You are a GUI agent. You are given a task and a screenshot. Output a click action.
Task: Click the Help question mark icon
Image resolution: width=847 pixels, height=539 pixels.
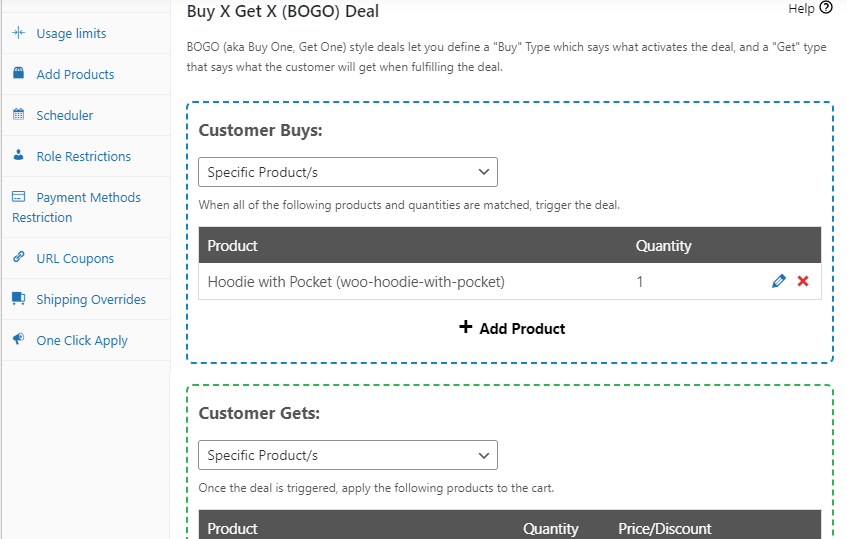click(x=825, y=8)
